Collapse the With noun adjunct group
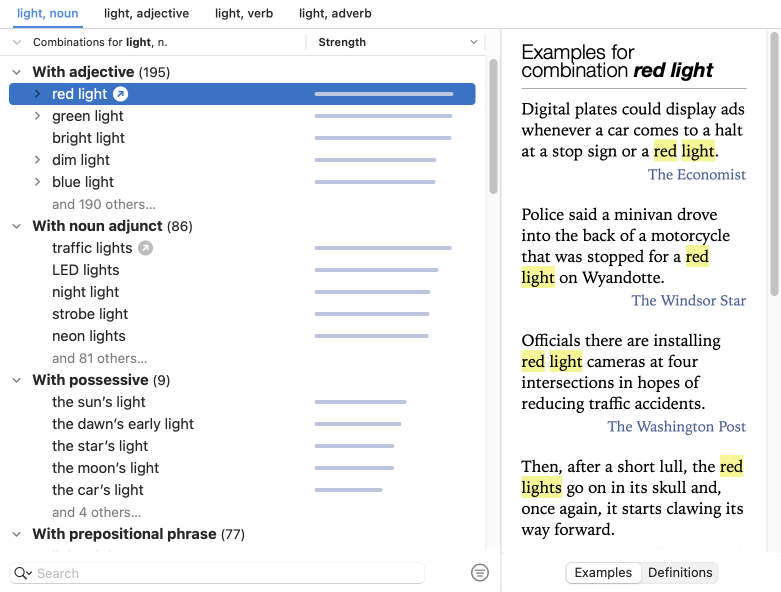Viewport: 781px width, 592px height. coord(16,226)
